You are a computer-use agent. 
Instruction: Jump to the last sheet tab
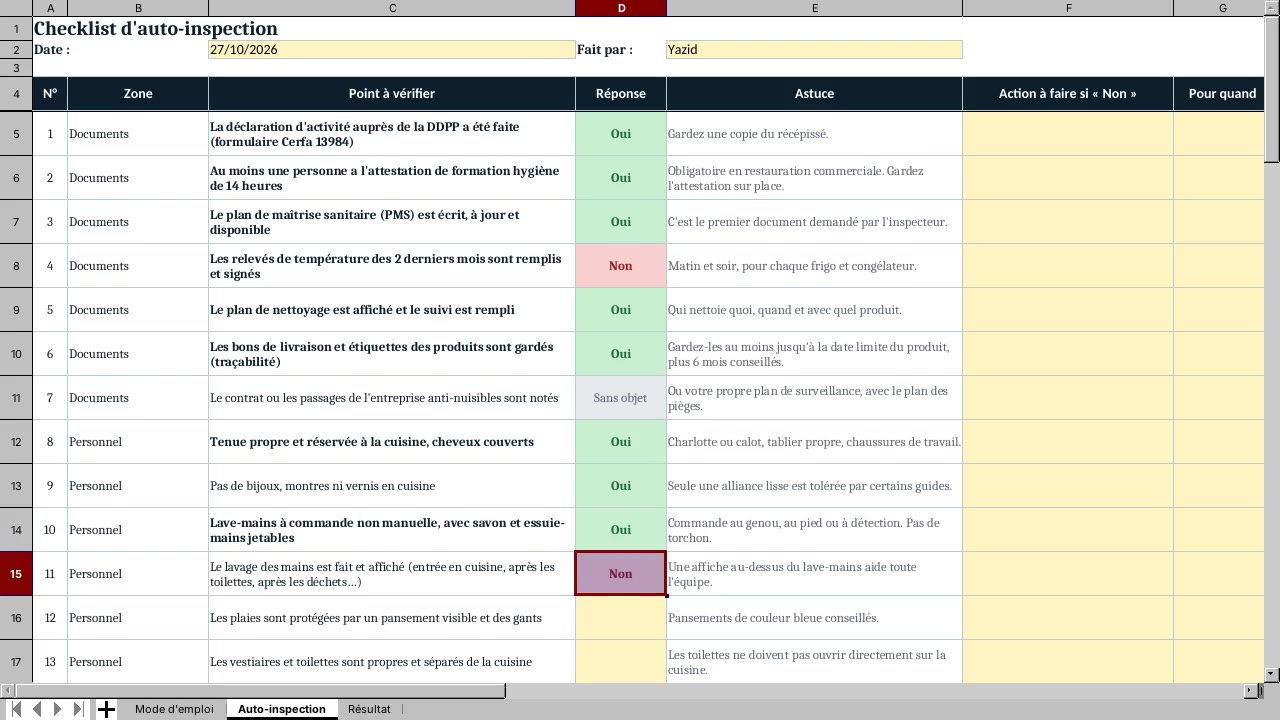(79, 709)
